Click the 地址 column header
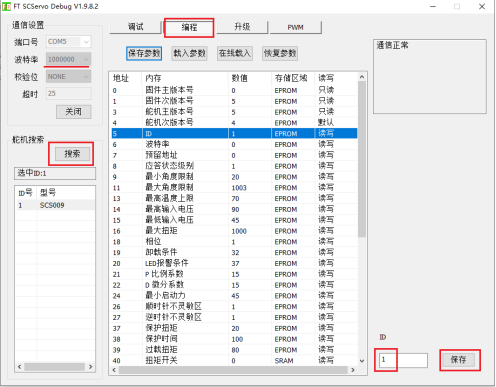496x387 pixels. (x=126, y=78)
